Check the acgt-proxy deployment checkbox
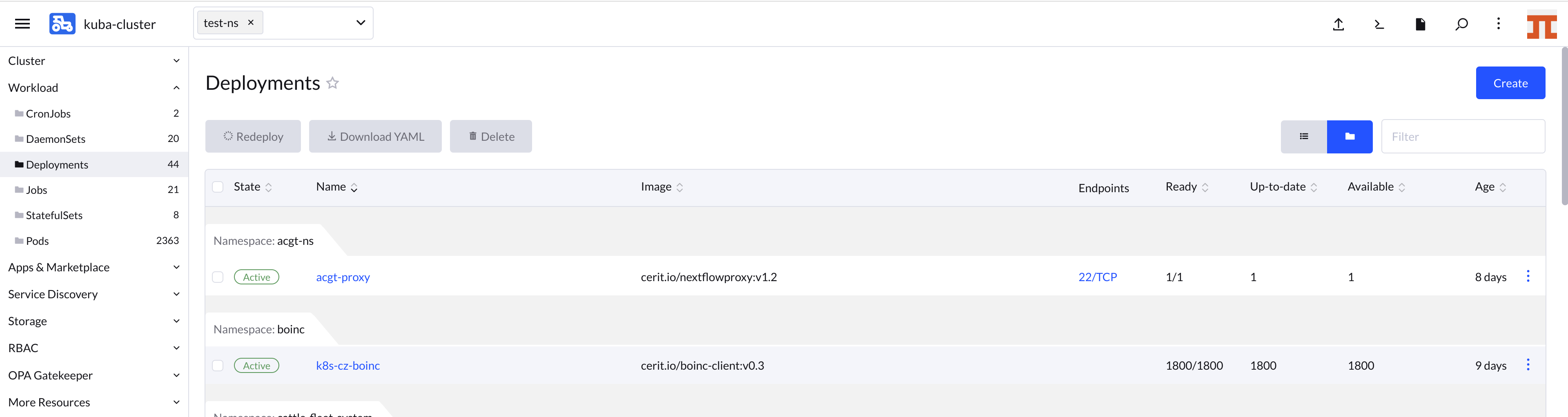 (218, 277)
